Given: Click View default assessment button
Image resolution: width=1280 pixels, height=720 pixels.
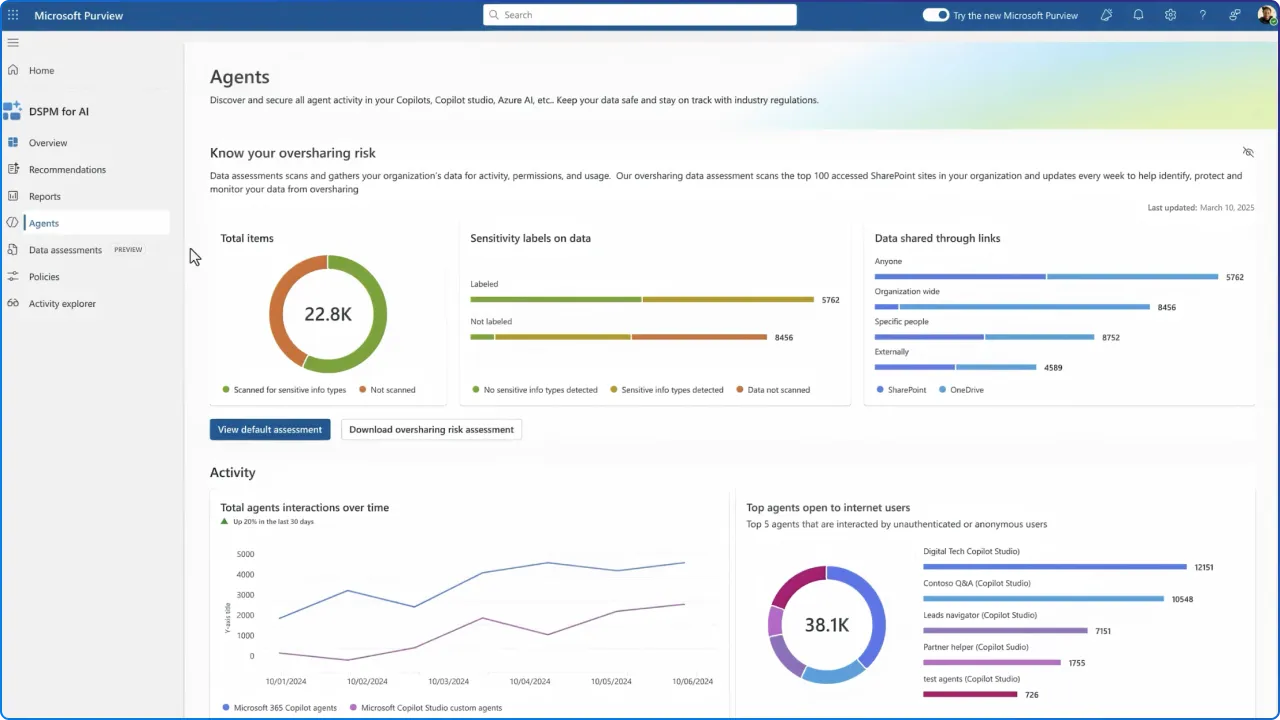Looking at the screenshot, I should (x=270, y=429).
